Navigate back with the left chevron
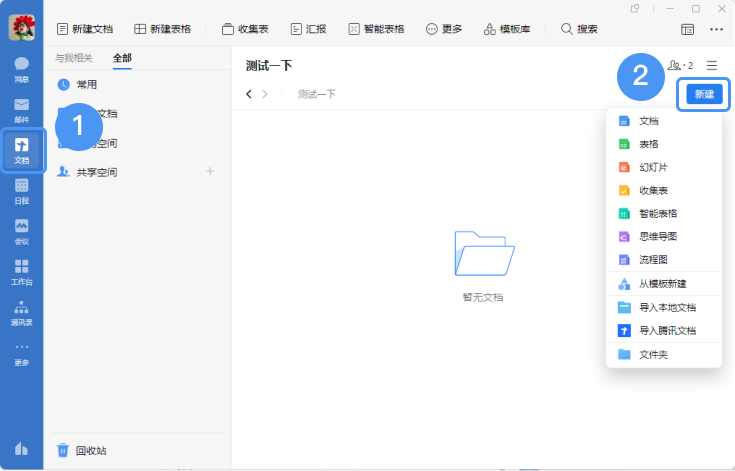Viewport: 735px width, 471px height. [x=249, y=94]
